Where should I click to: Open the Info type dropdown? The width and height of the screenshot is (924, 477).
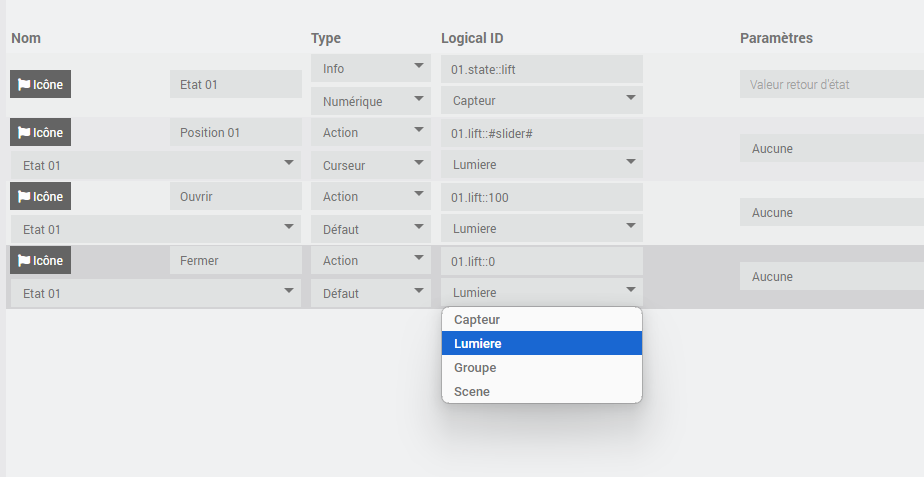point(370,69)
